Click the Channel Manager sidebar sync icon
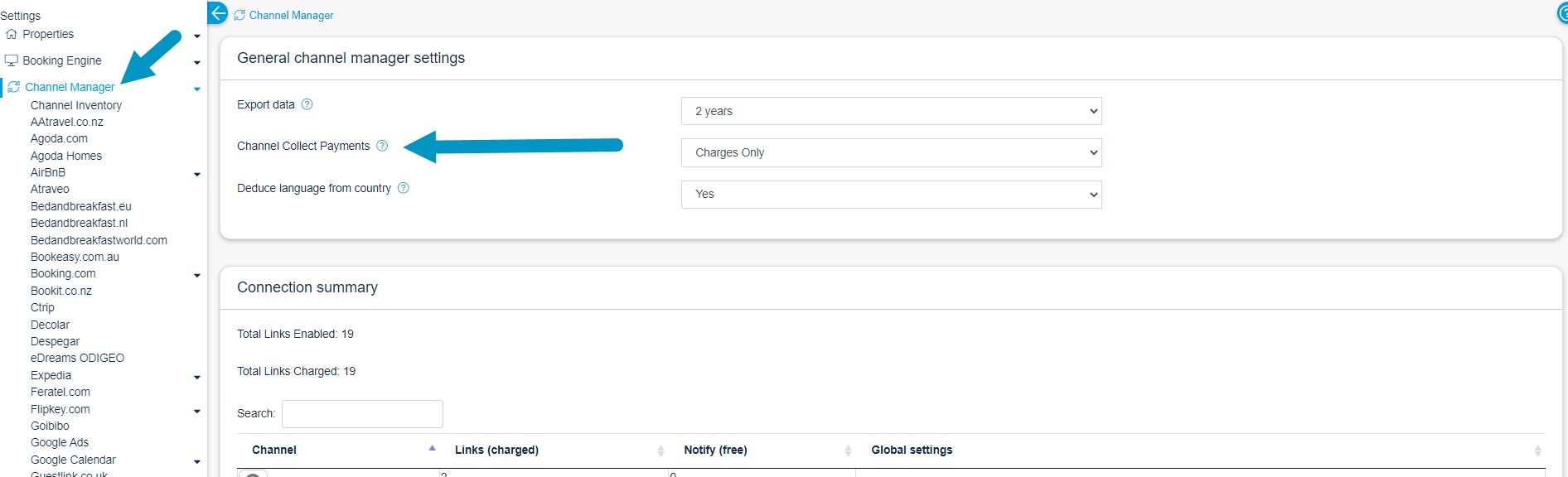The image size is (1568, 477). point(14,87)
